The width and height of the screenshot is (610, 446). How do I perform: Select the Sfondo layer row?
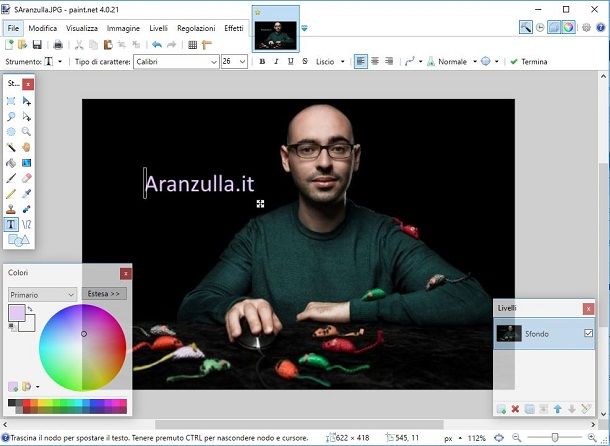click(544, 334)
